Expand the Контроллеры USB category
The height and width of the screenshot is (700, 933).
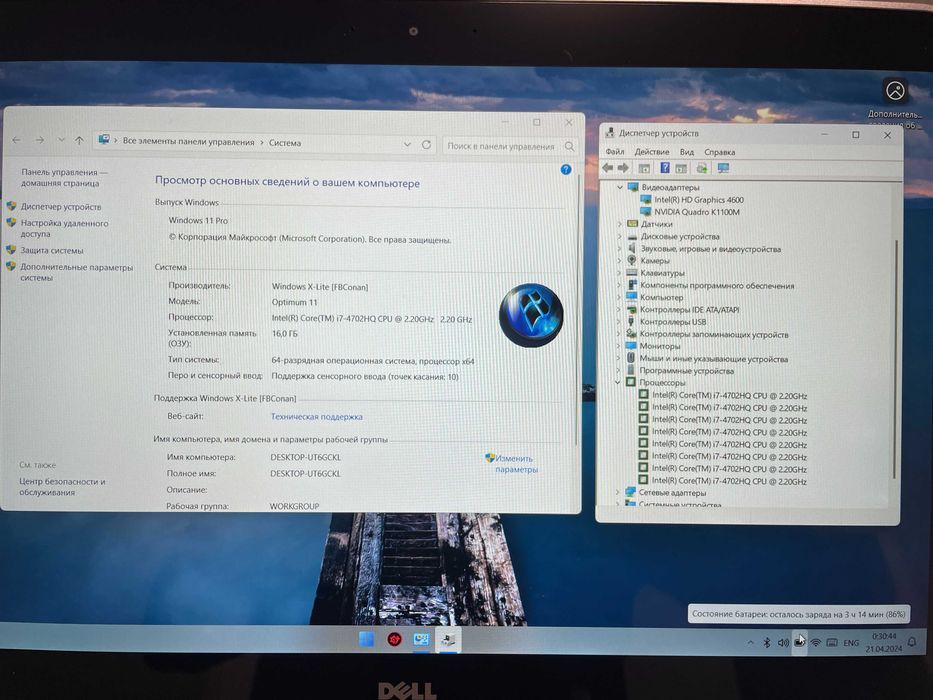[x=619, y=322]
